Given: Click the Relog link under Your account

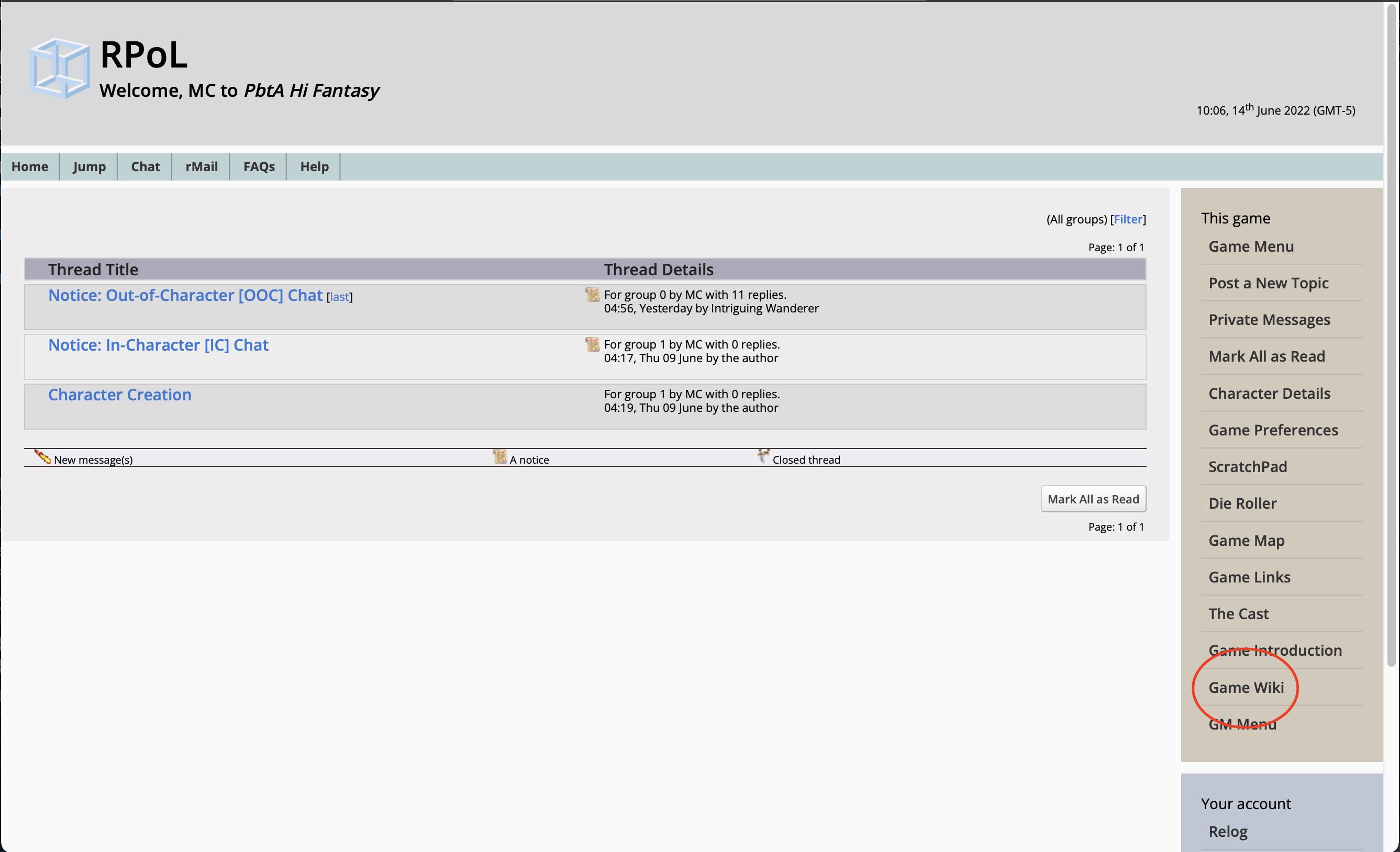Looking at the screenshot, I should coord(1228,832).
